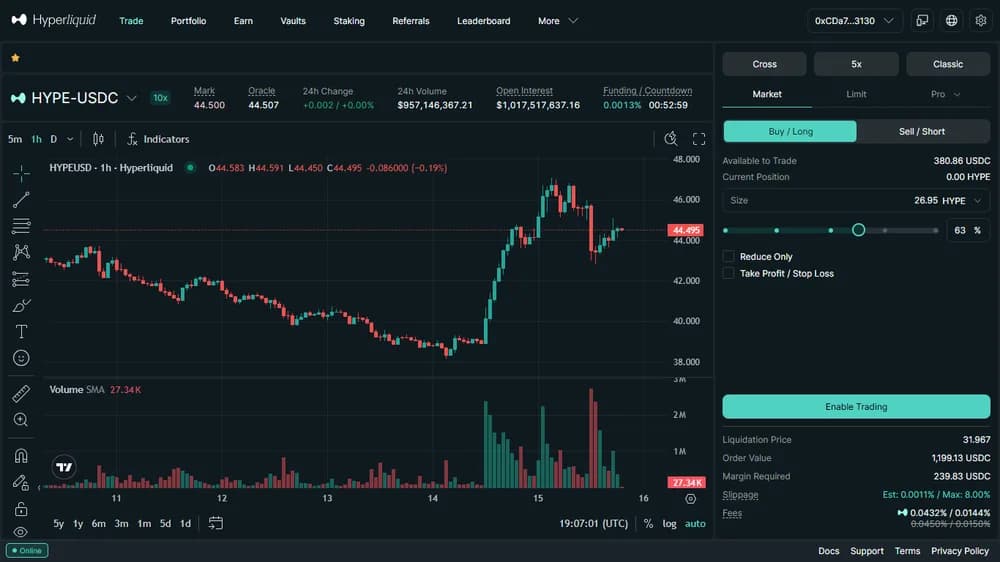Screen dimensions: 1000x562
Task: Switch to the Limit order tab
Action: click(856, 94)
